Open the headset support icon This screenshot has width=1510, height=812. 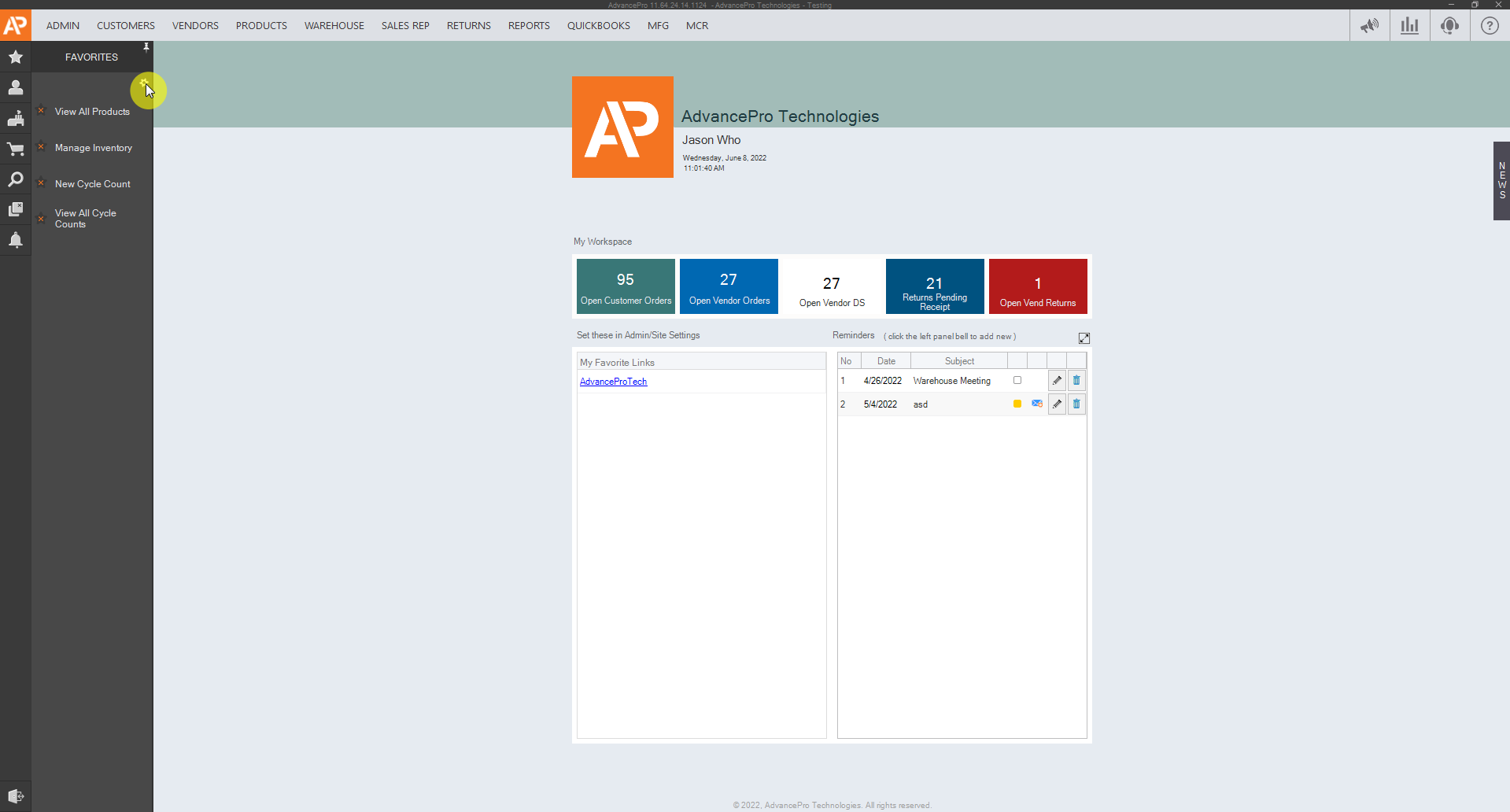pos(1449,26)
